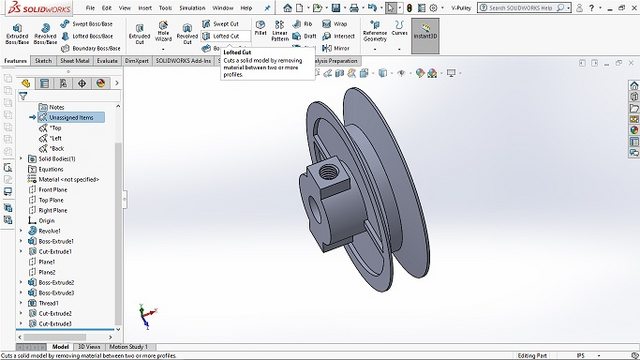640x360 pixels.
Task: Open the Edit menu
Action: (x=107, y=8)
